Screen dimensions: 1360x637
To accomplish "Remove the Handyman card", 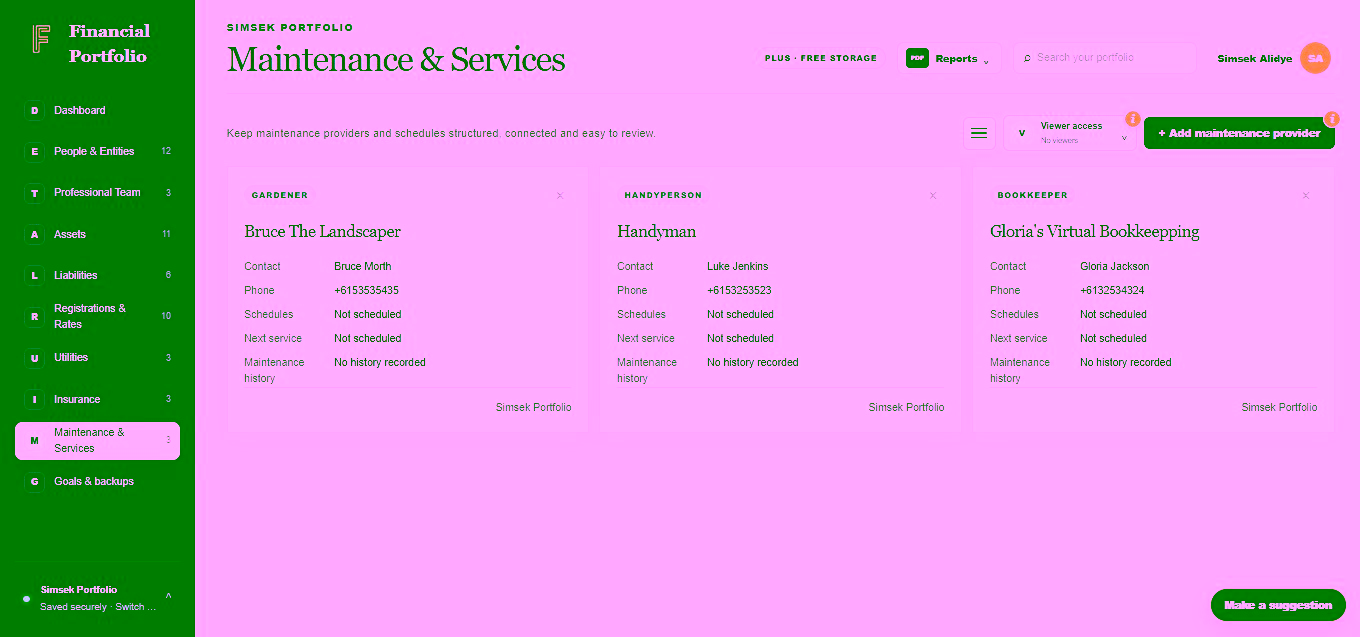I will click(x=933, y=196).
